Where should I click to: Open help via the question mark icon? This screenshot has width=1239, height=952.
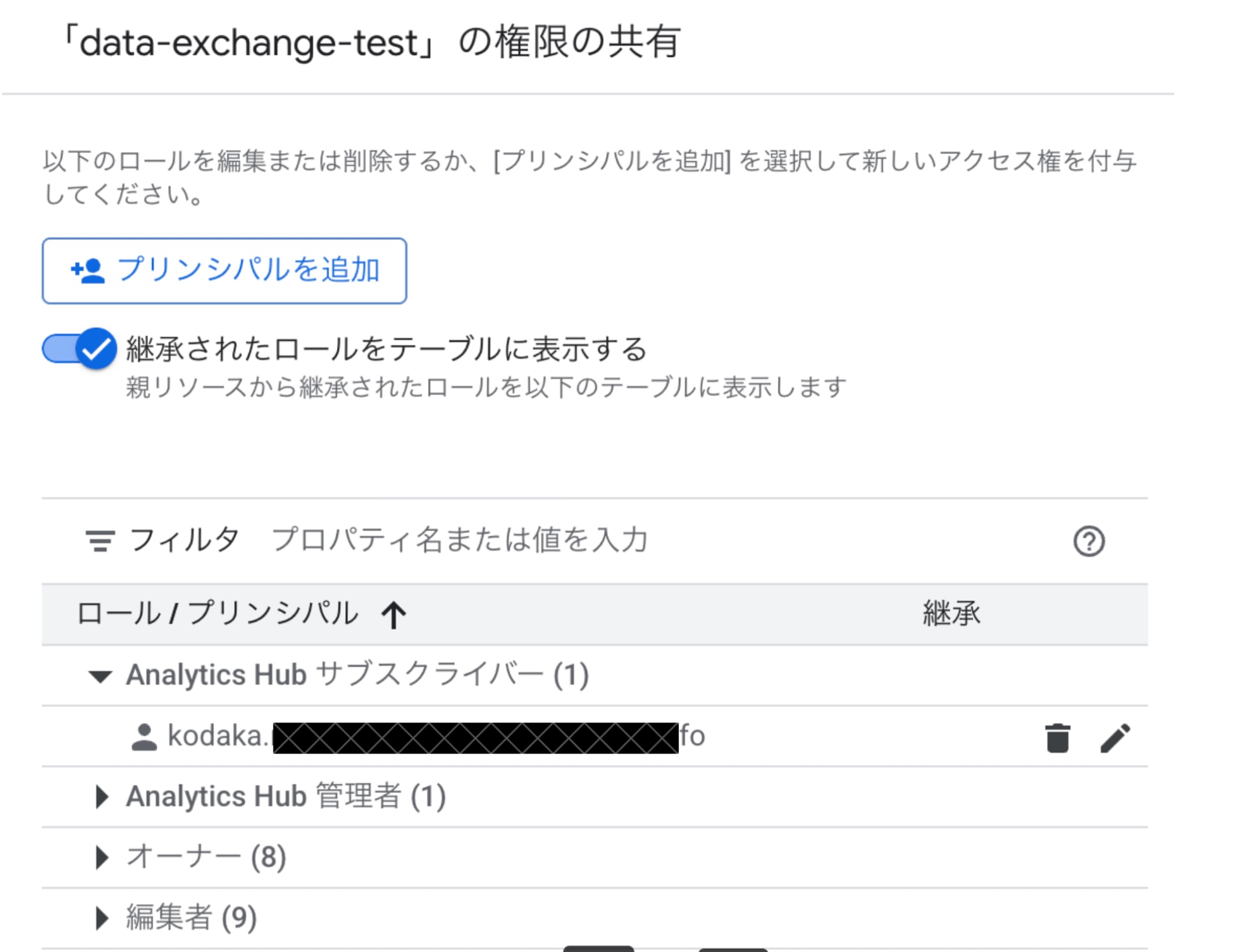coord(1090,540)
